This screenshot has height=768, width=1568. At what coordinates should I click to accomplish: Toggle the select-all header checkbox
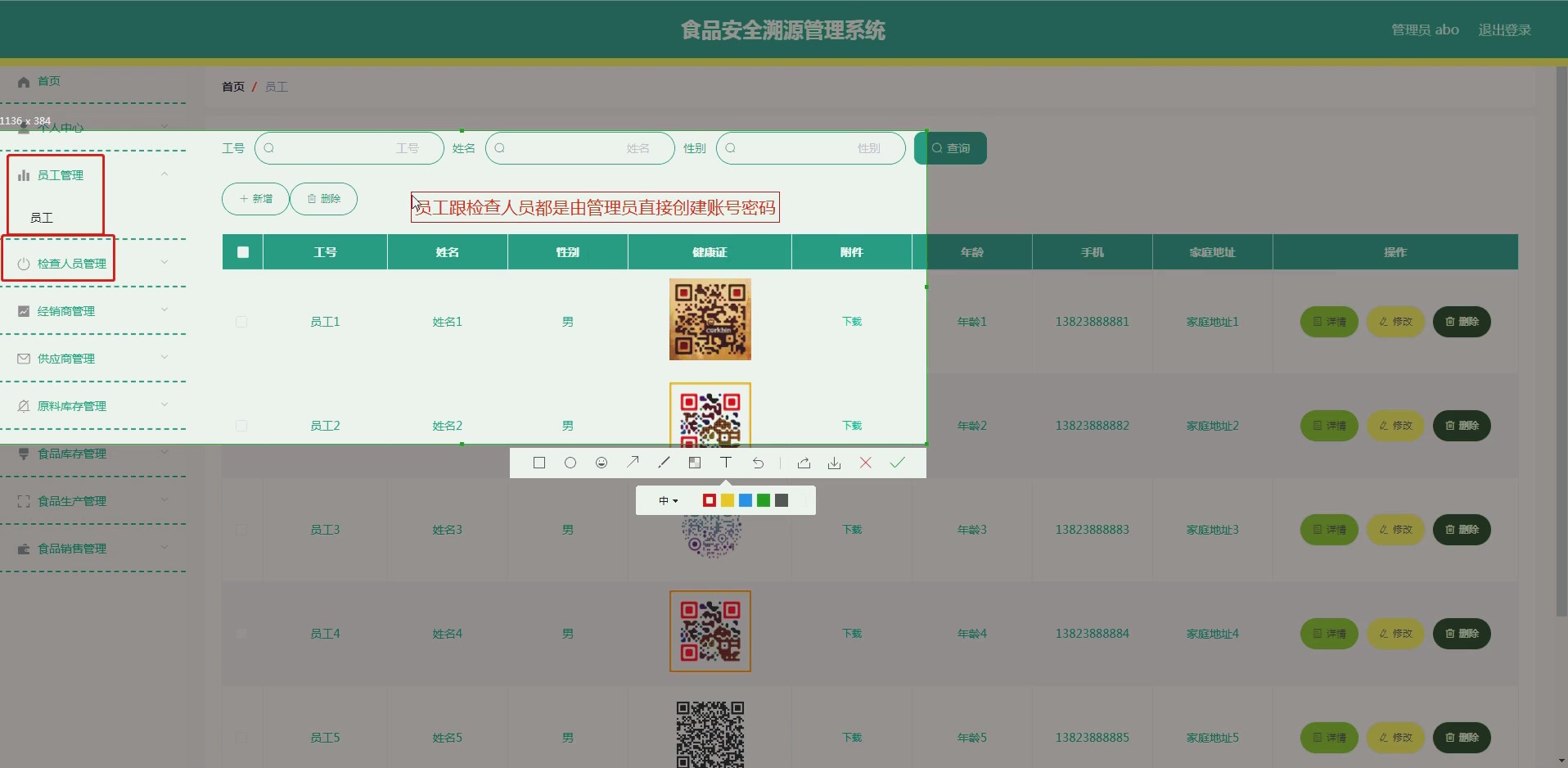[x=243, y=252]
